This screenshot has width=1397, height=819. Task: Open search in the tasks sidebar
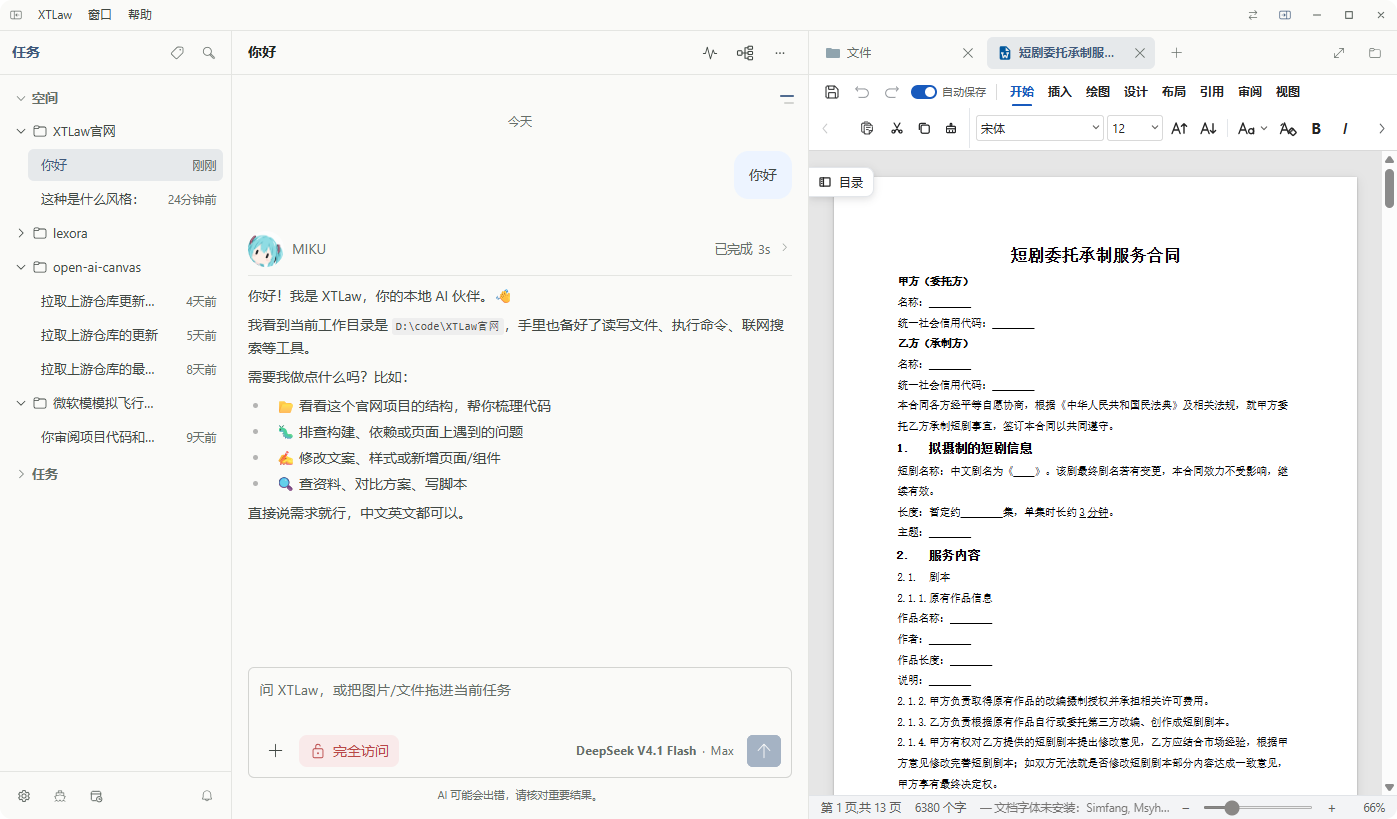pos(209,52)
